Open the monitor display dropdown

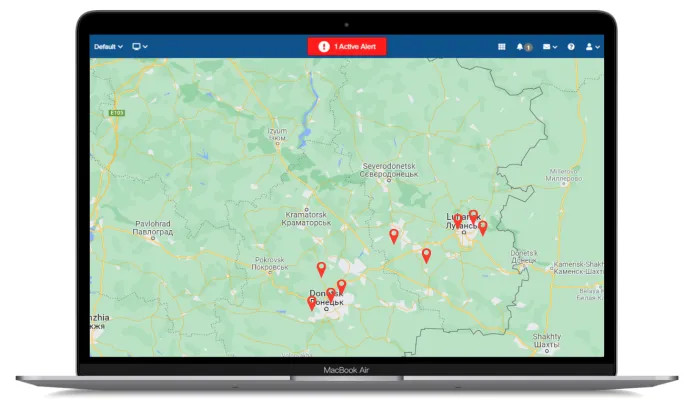140,46
